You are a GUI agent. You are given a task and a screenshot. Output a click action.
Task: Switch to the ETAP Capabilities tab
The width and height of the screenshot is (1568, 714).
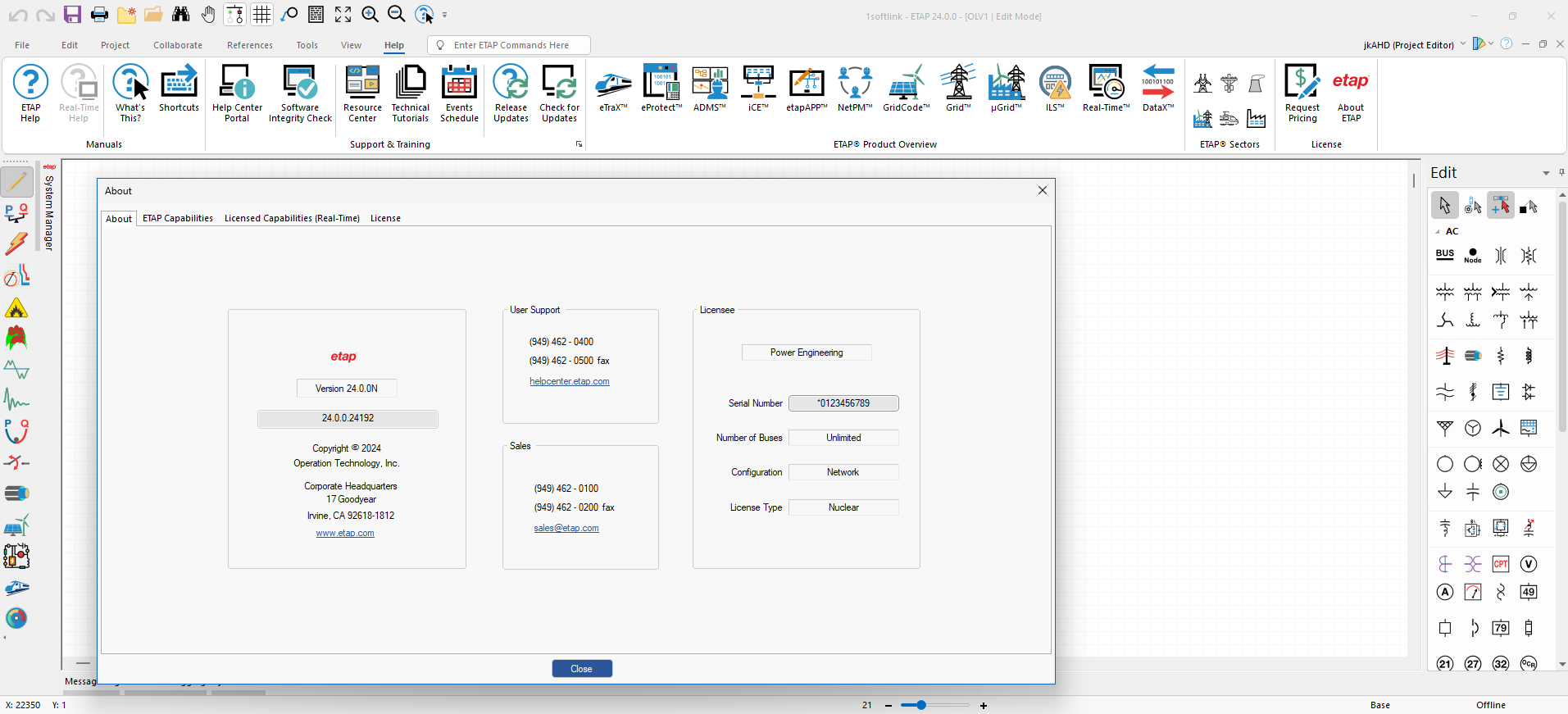[x=178, y=218]
